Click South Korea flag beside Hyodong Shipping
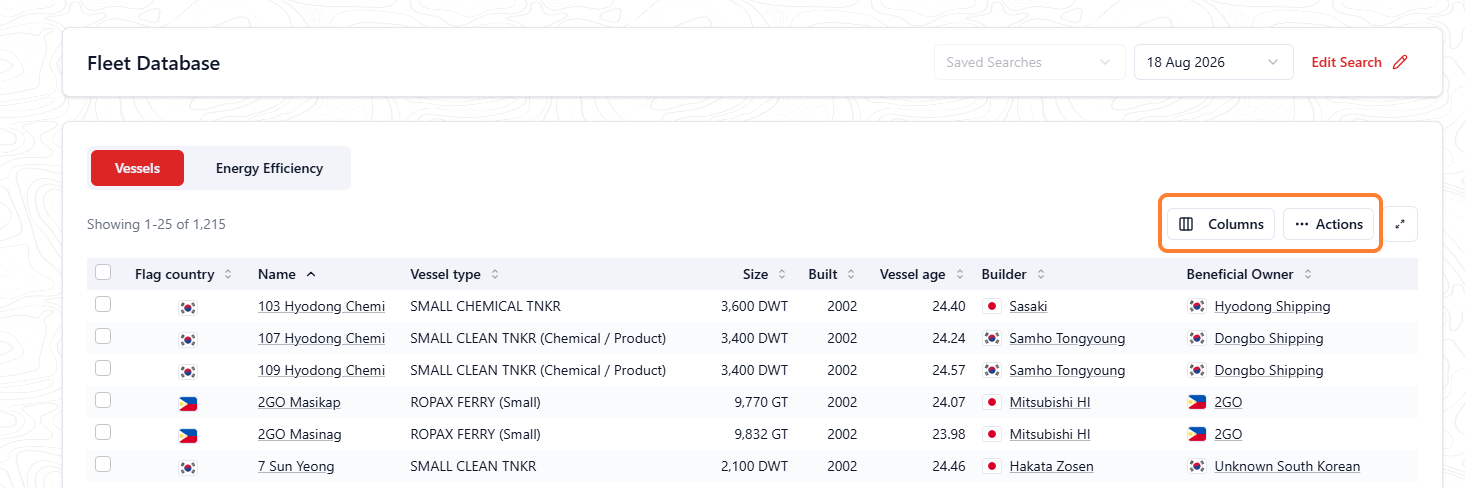This screenshot has width=1465, height=488. [1197, 306]
